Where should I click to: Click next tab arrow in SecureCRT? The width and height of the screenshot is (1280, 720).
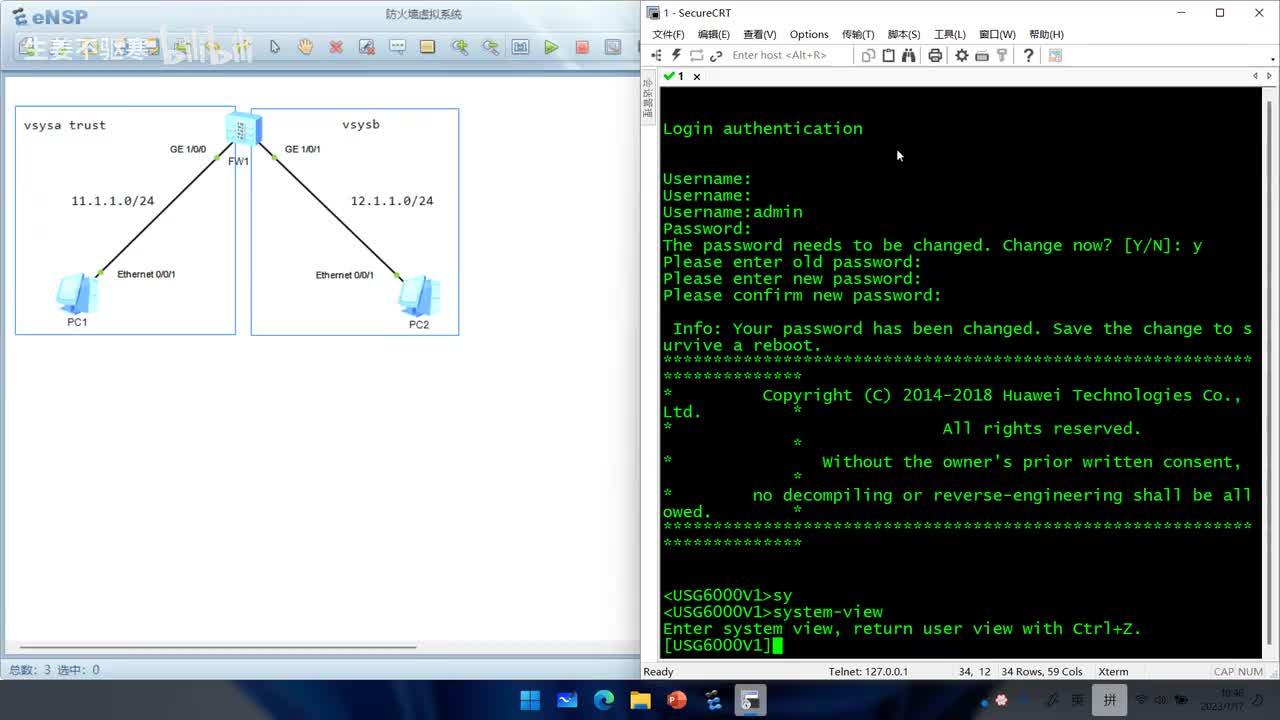pyautogui.click(x=1270, y=76)
